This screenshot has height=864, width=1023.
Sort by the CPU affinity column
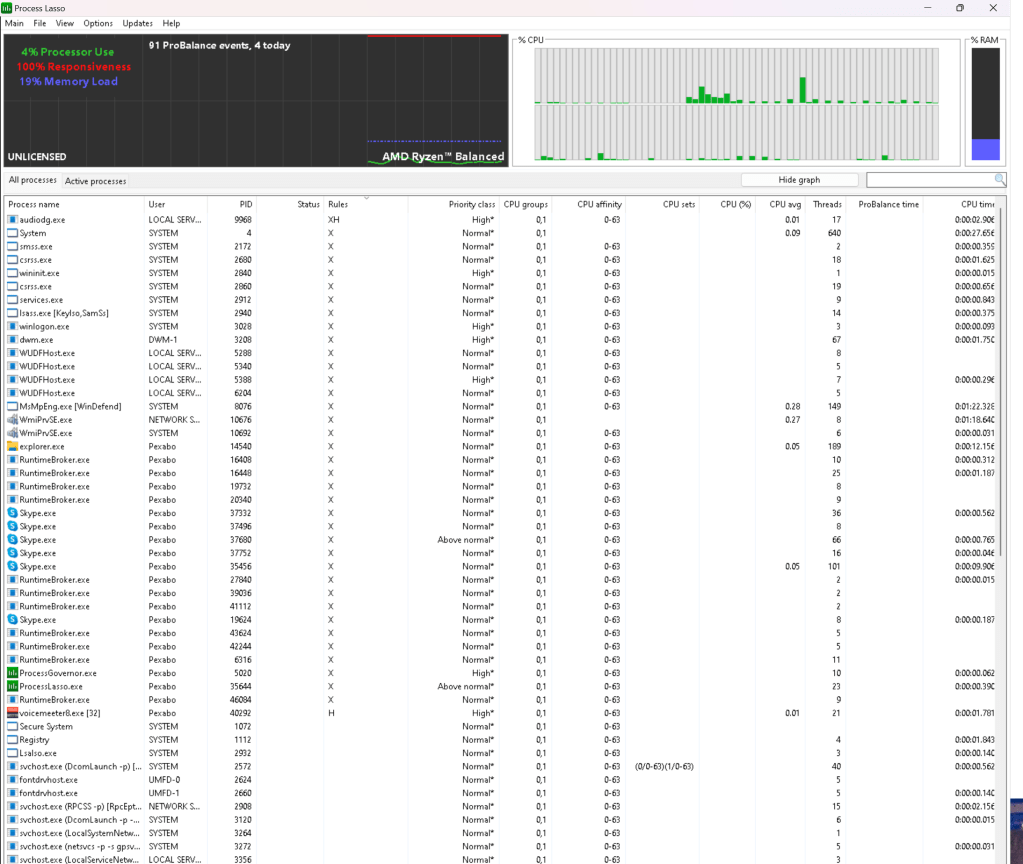(x=588, y=204)
